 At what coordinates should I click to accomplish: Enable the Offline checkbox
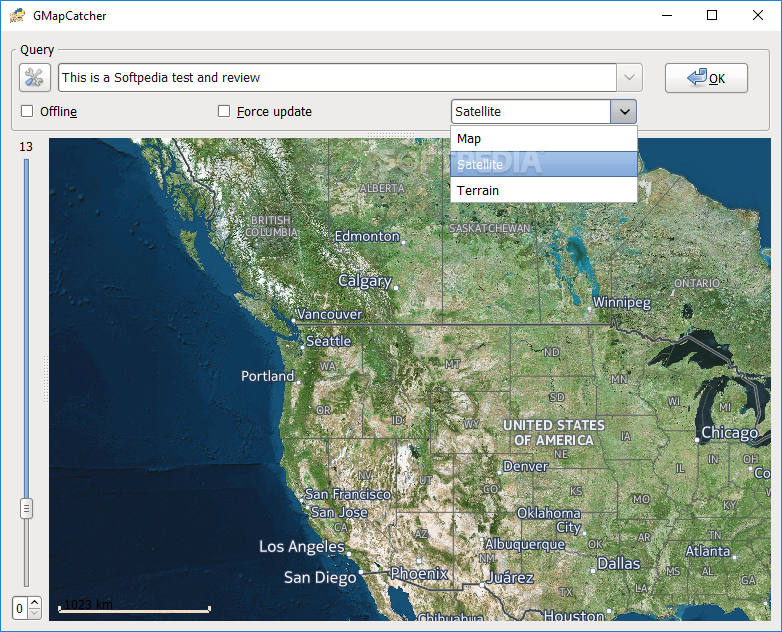[x=27, y=111]
